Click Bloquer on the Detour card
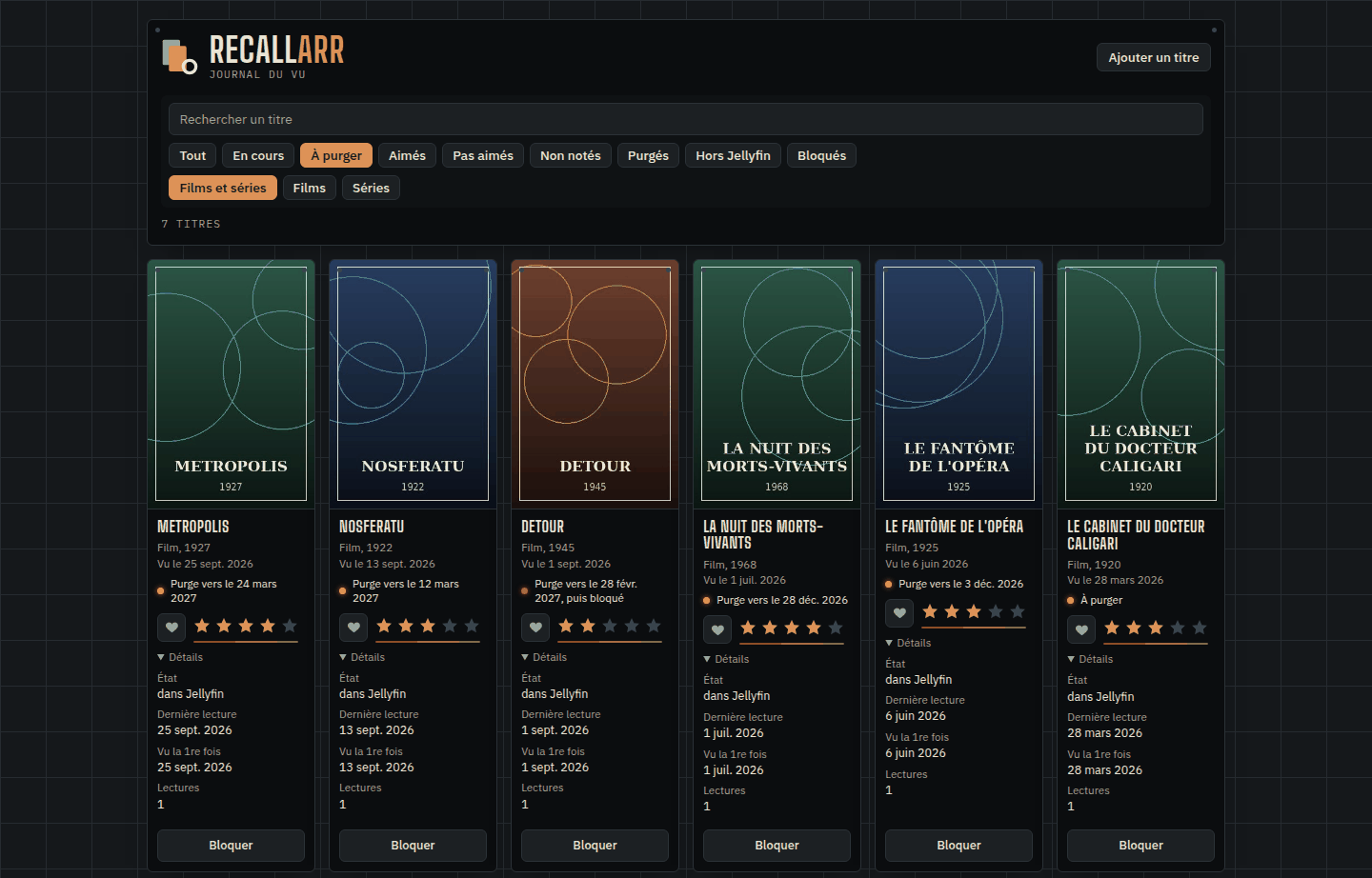Viewport: 1372px width, 878px height. pyautogui.click(x=595, y=846)
